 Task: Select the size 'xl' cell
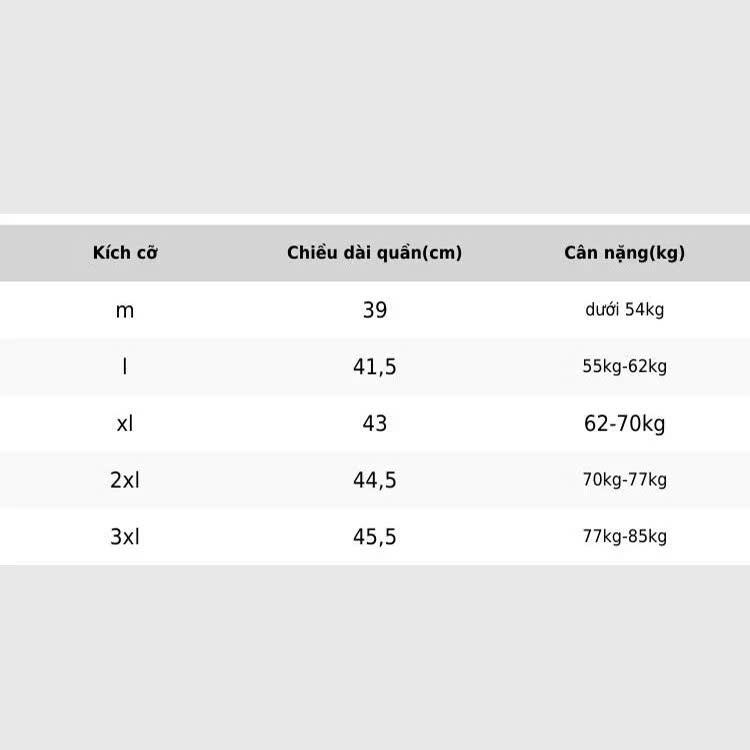pyautogui.click(x=125, y=423)
